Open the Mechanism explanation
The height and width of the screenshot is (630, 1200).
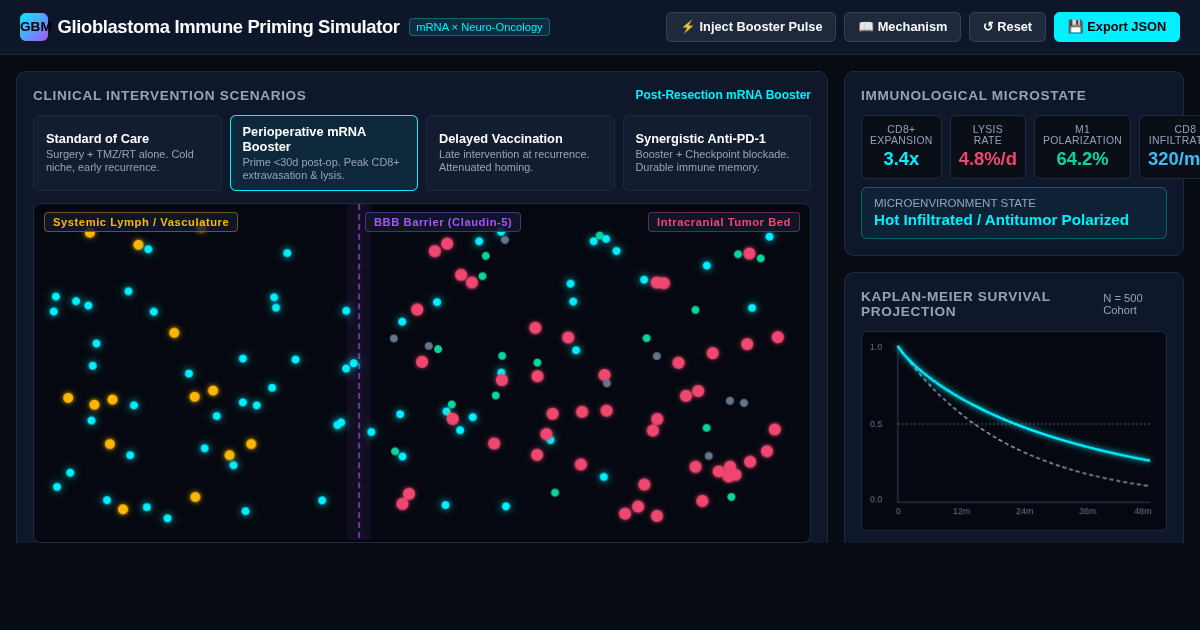[902, 27]
